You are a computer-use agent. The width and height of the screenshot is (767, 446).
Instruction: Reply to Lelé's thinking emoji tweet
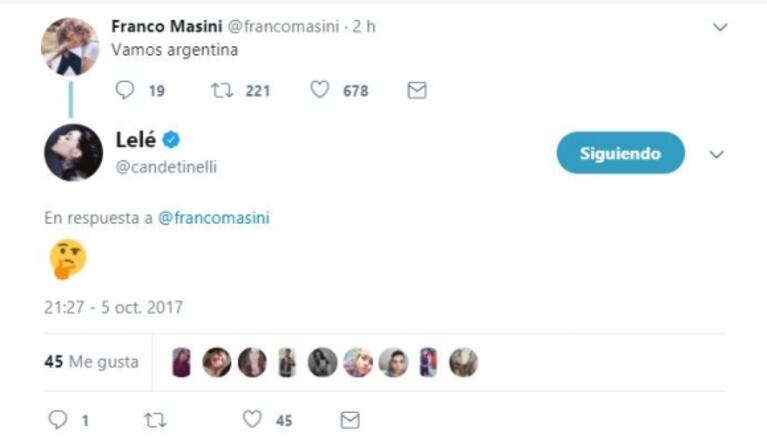[x=58, y=420]
